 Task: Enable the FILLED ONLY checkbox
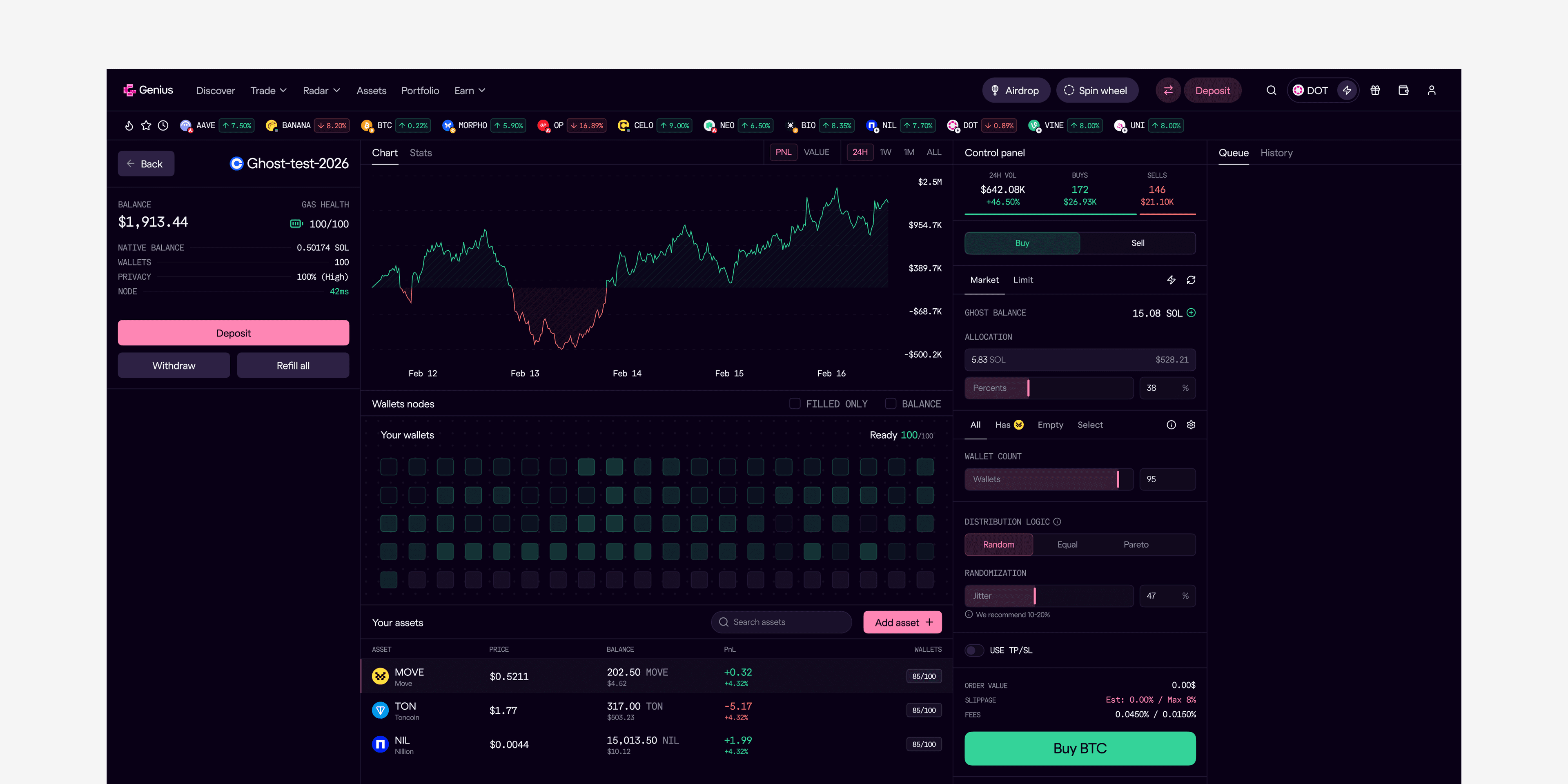pyautogui.click(x=795, y=403)
